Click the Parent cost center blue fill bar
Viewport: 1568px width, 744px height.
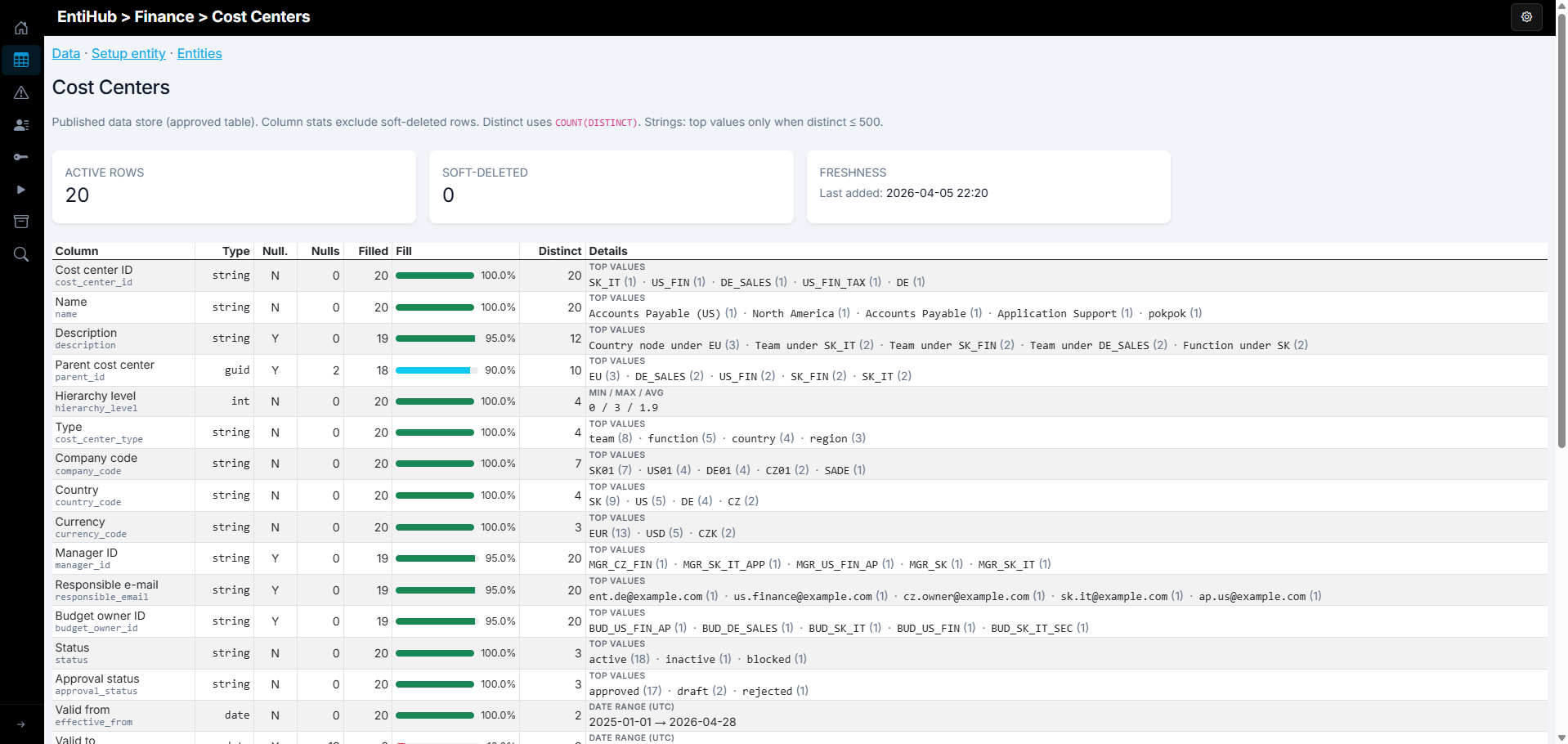pyautogui.click(x=435, y=370)
